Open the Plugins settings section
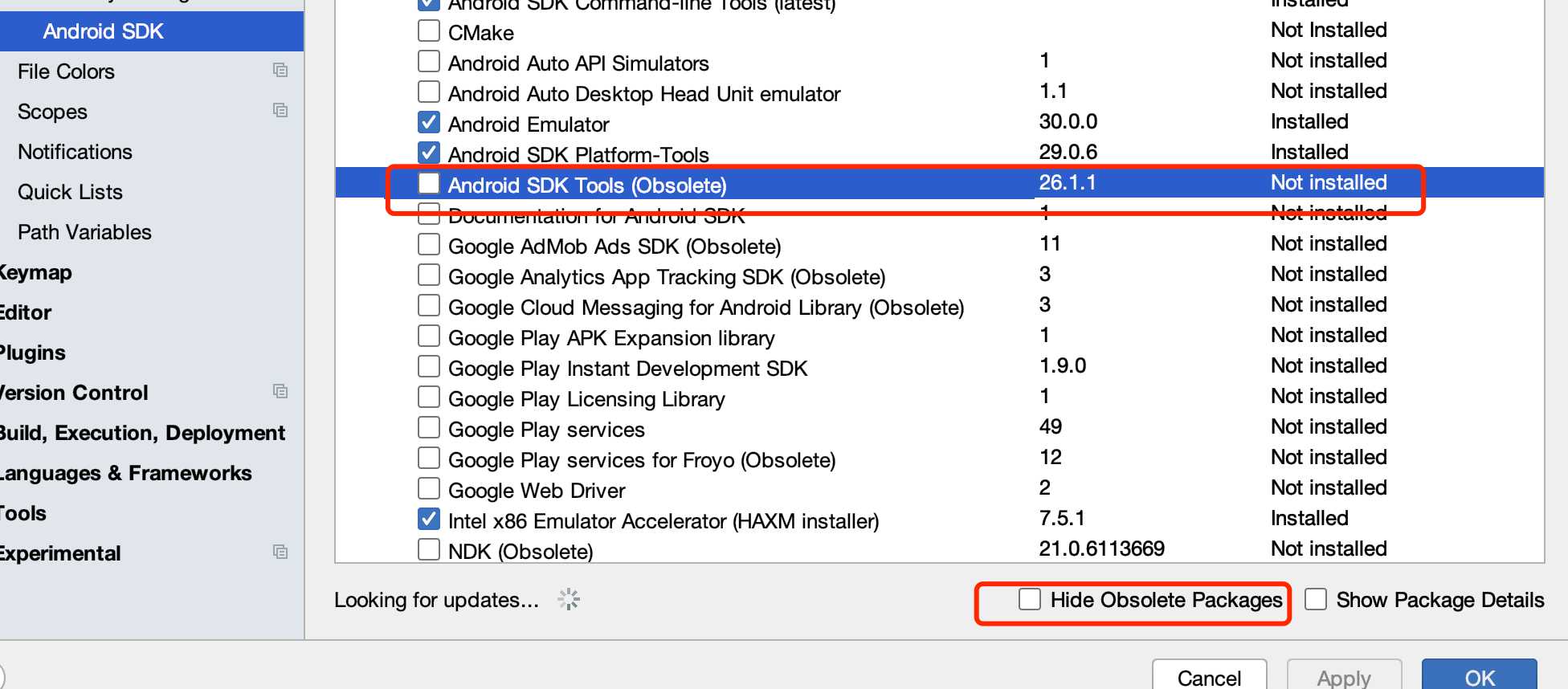Image resolution: width=1568 pixels, height=689 pixels. point(32,353)
